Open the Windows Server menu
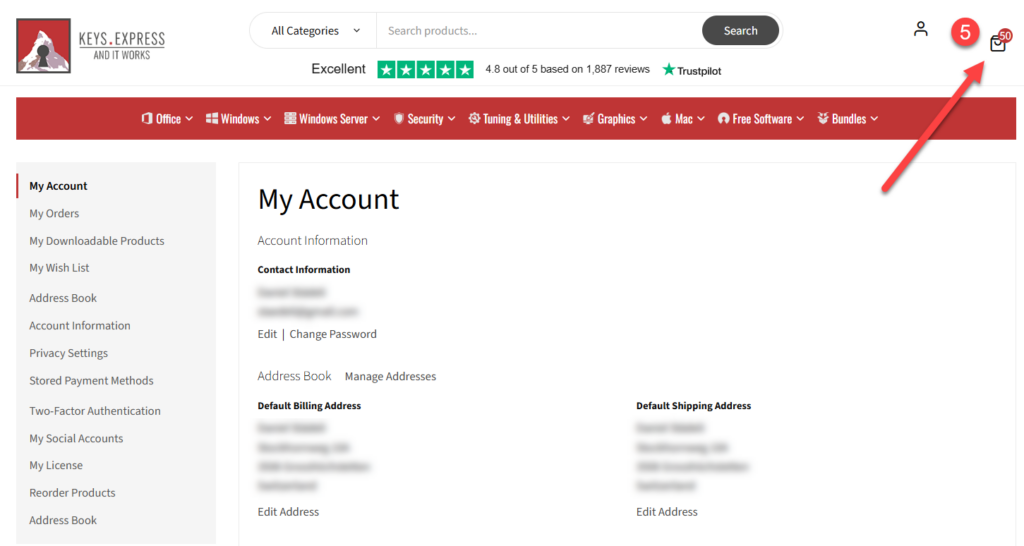The image size is (1024, 546). pos(332,119)
